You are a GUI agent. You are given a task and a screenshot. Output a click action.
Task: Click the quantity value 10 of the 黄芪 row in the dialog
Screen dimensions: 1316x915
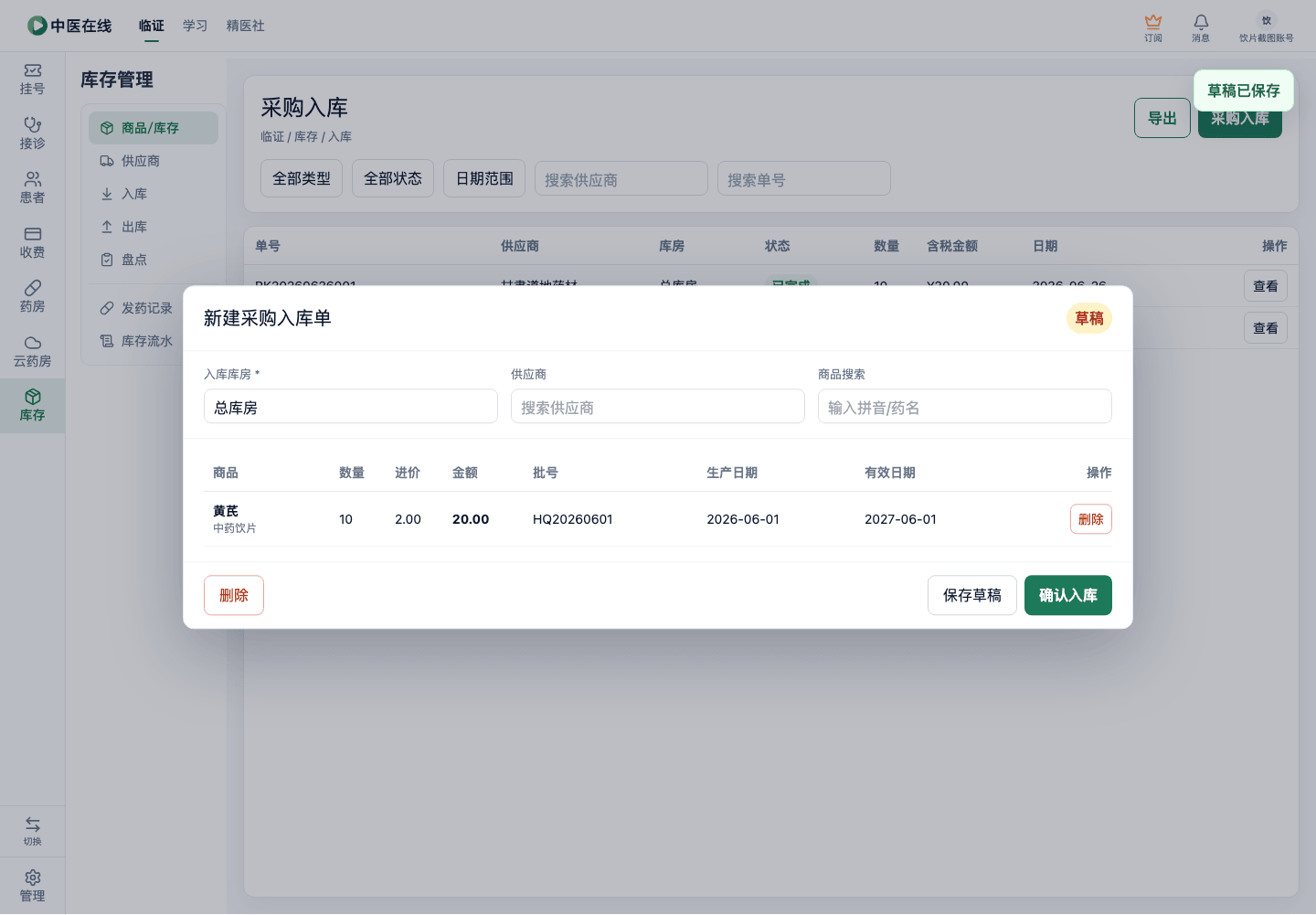[345, 519]
